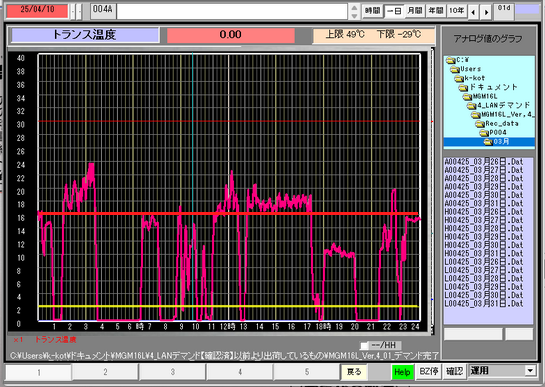Select file H00425_03月31日.Dat
Image resolution: width=545 pixels, height=387 pixels.
point(484,254)
